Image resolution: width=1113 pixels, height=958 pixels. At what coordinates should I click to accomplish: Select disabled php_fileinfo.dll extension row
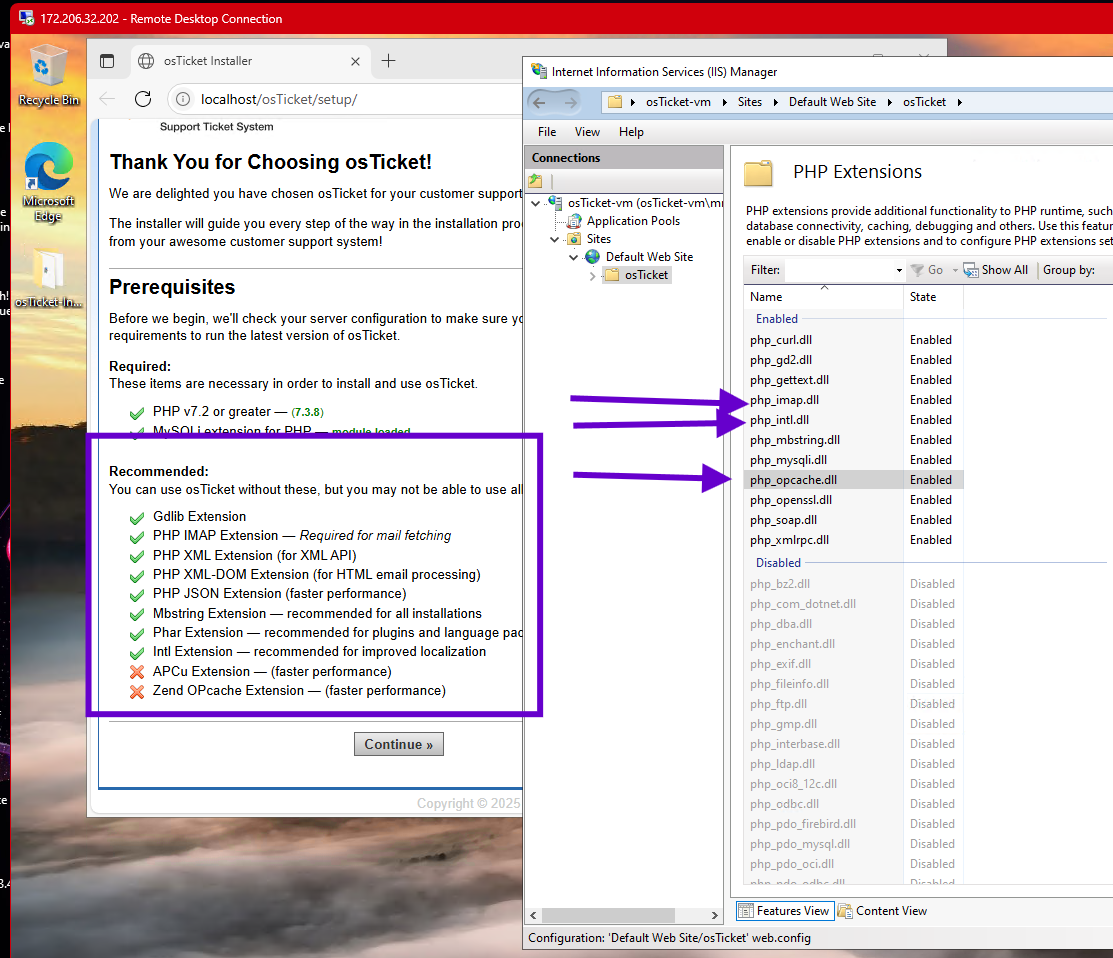[x=853, y=684]
